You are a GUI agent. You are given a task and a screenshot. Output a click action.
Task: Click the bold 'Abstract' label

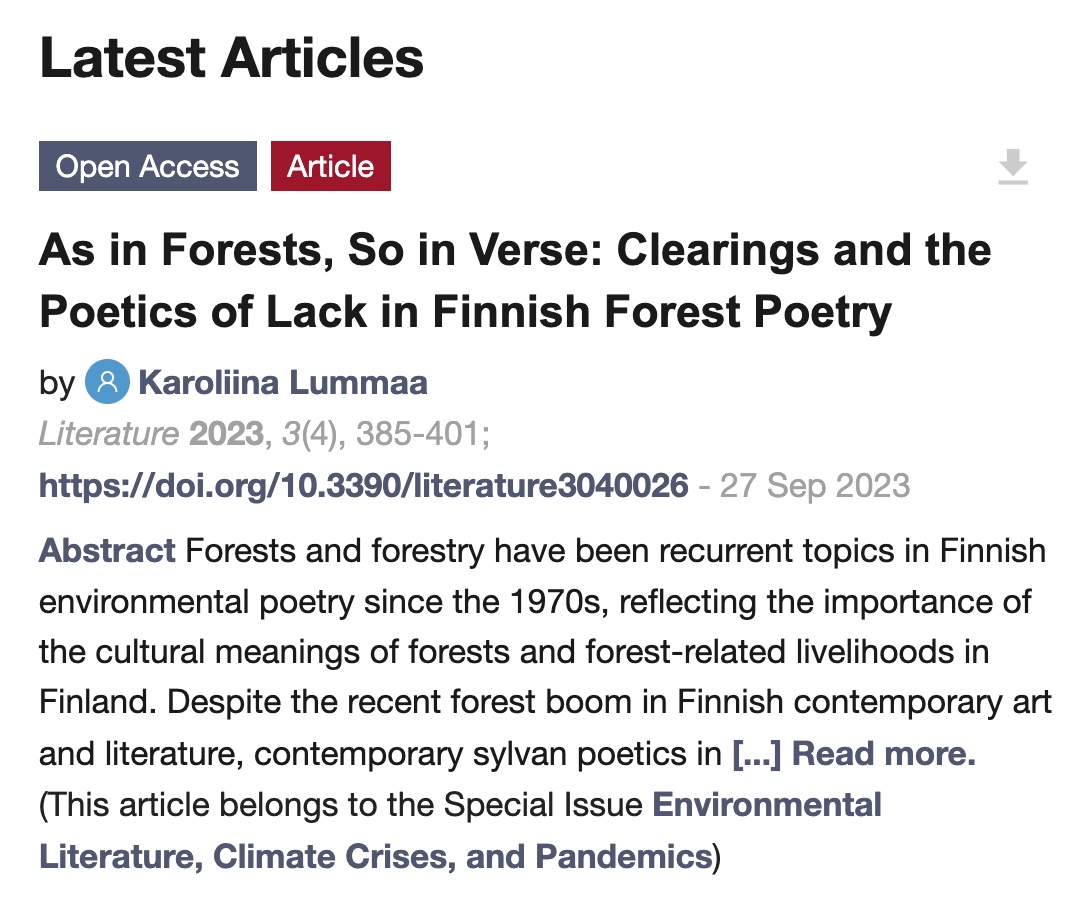point(107,550)
